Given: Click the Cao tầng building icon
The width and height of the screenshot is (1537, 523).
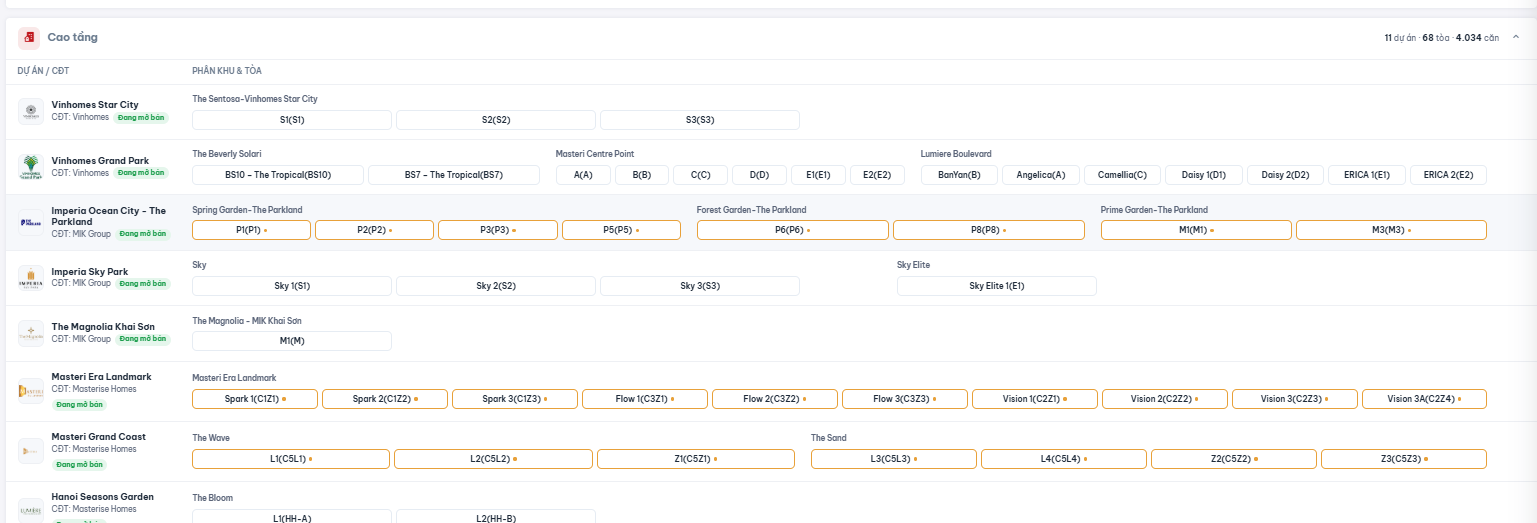Looking at the screenshot, I should point(29,38).
